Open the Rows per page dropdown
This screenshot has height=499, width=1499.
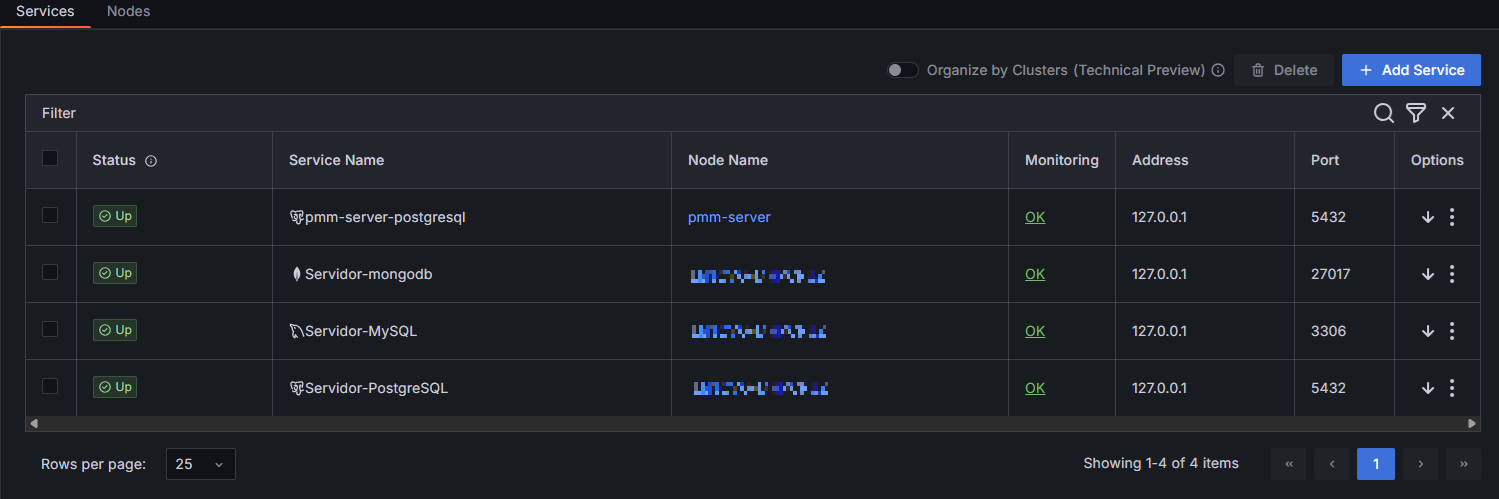(201, 464)
